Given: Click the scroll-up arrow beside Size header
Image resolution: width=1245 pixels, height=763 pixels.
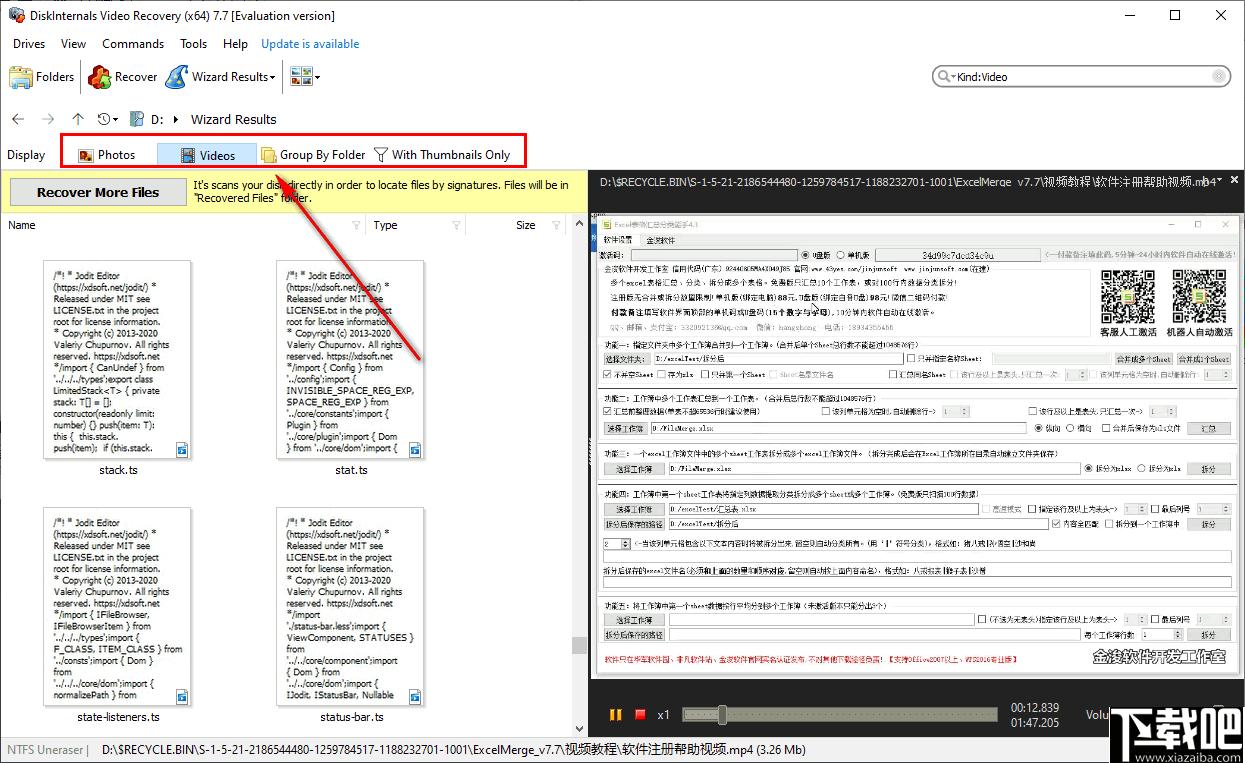Looking at the screenshot, I should coord(579,225).
